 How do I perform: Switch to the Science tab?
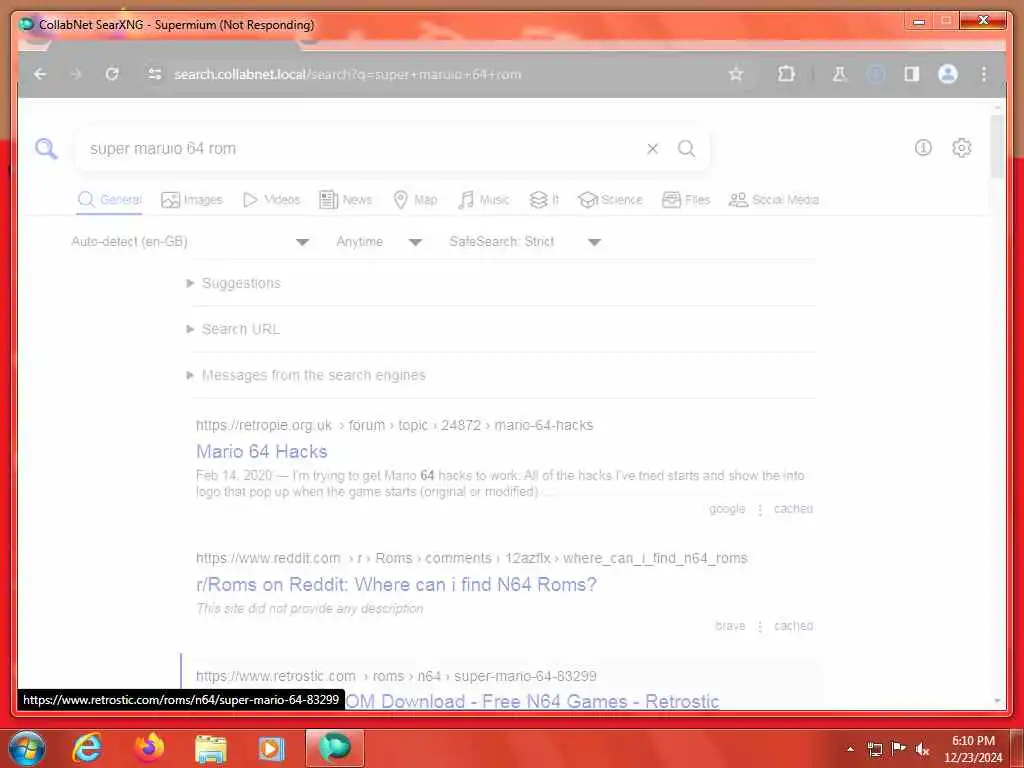611,200
